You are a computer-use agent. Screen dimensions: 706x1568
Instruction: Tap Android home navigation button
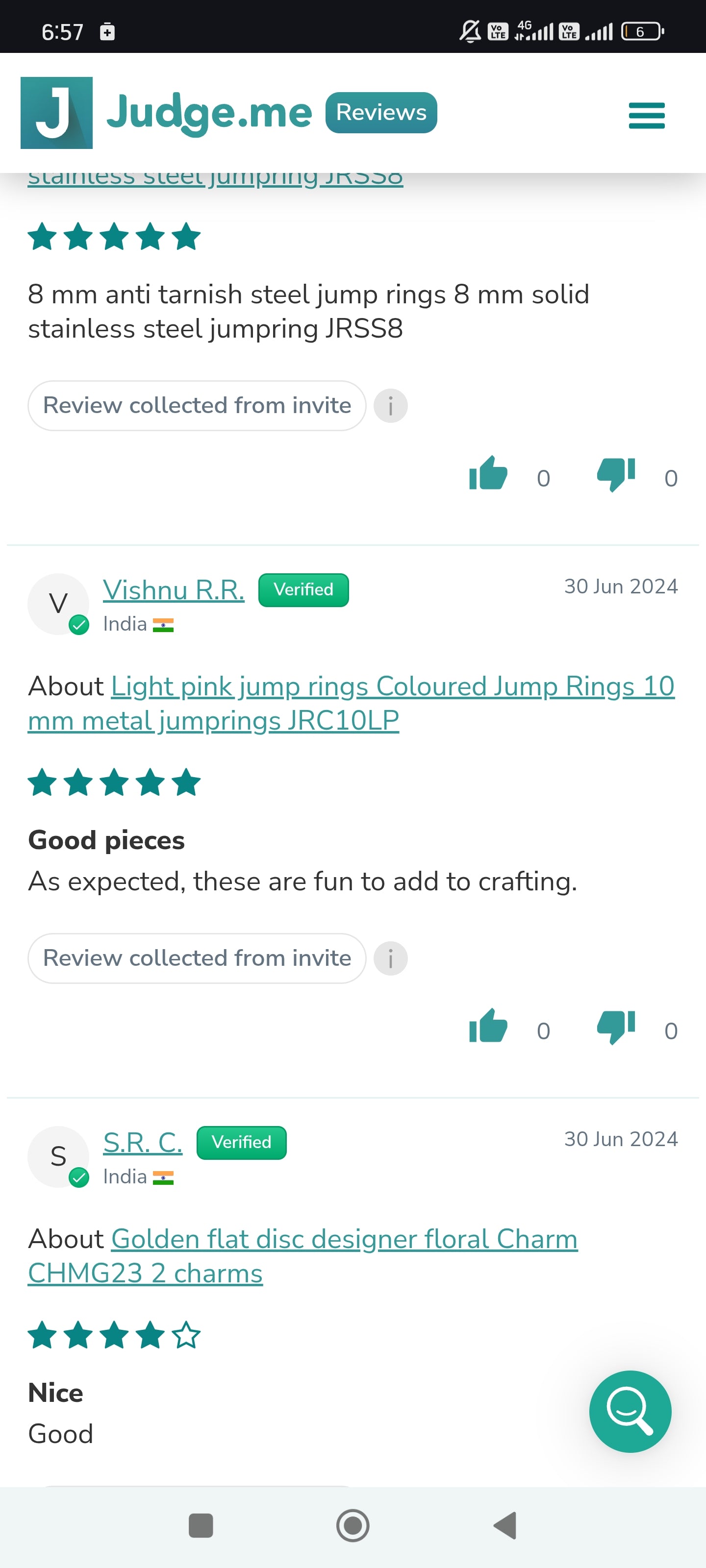[353, 1525]
